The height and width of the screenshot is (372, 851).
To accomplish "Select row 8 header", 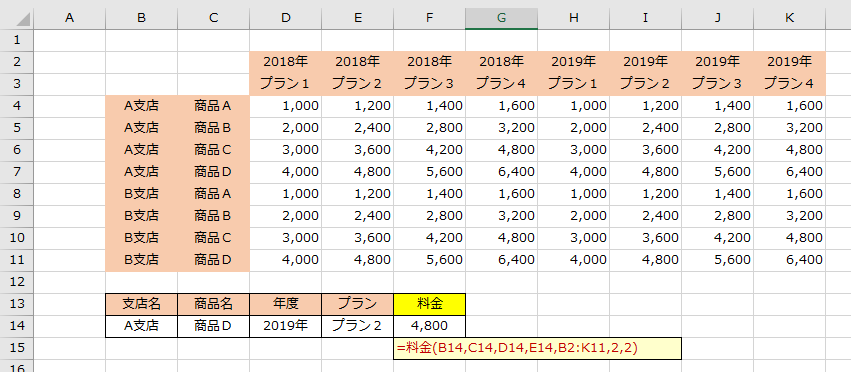I will (x=16, y=194).
